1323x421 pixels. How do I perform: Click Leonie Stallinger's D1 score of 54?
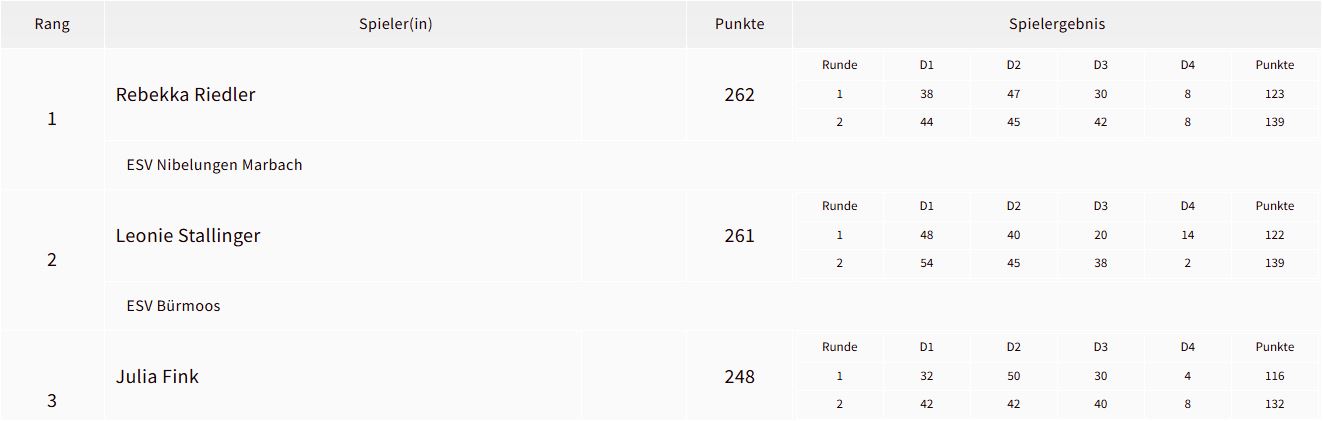pos(927,263)
